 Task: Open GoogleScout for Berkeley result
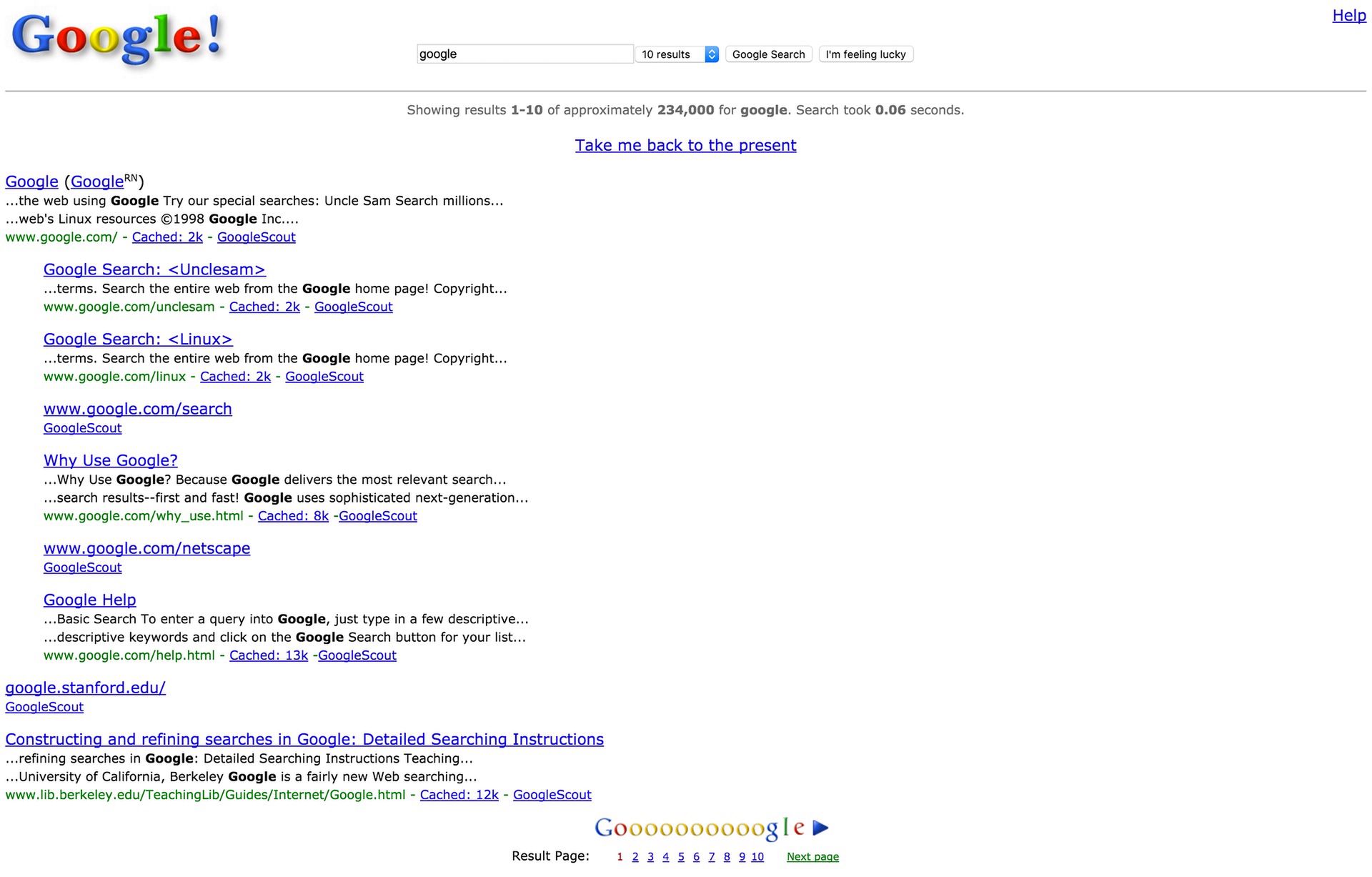click(x=552, y=795)
